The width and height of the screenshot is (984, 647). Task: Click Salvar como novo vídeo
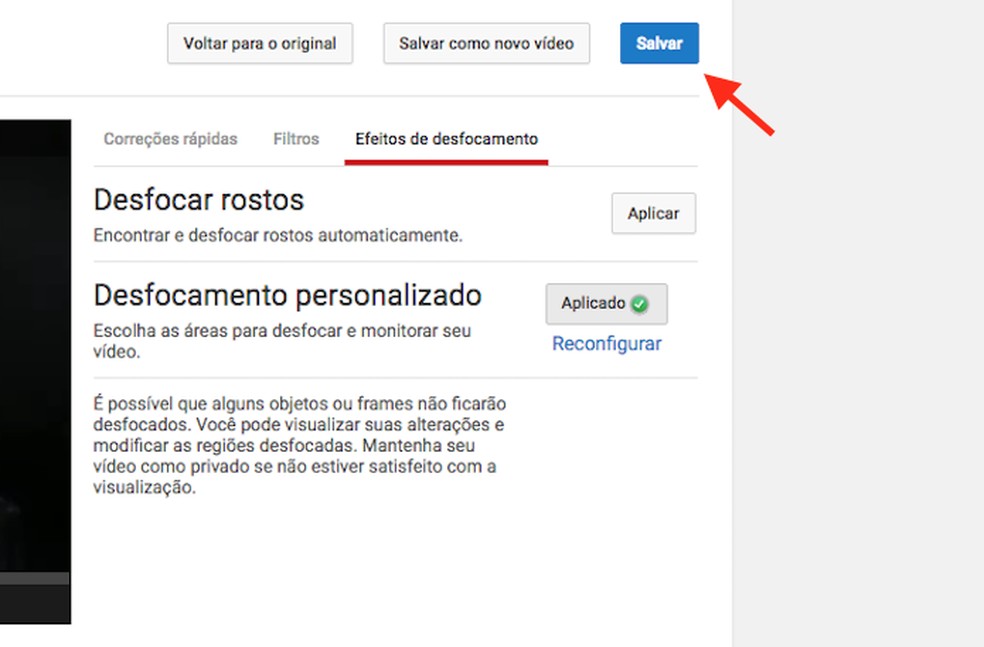point(486,43)
